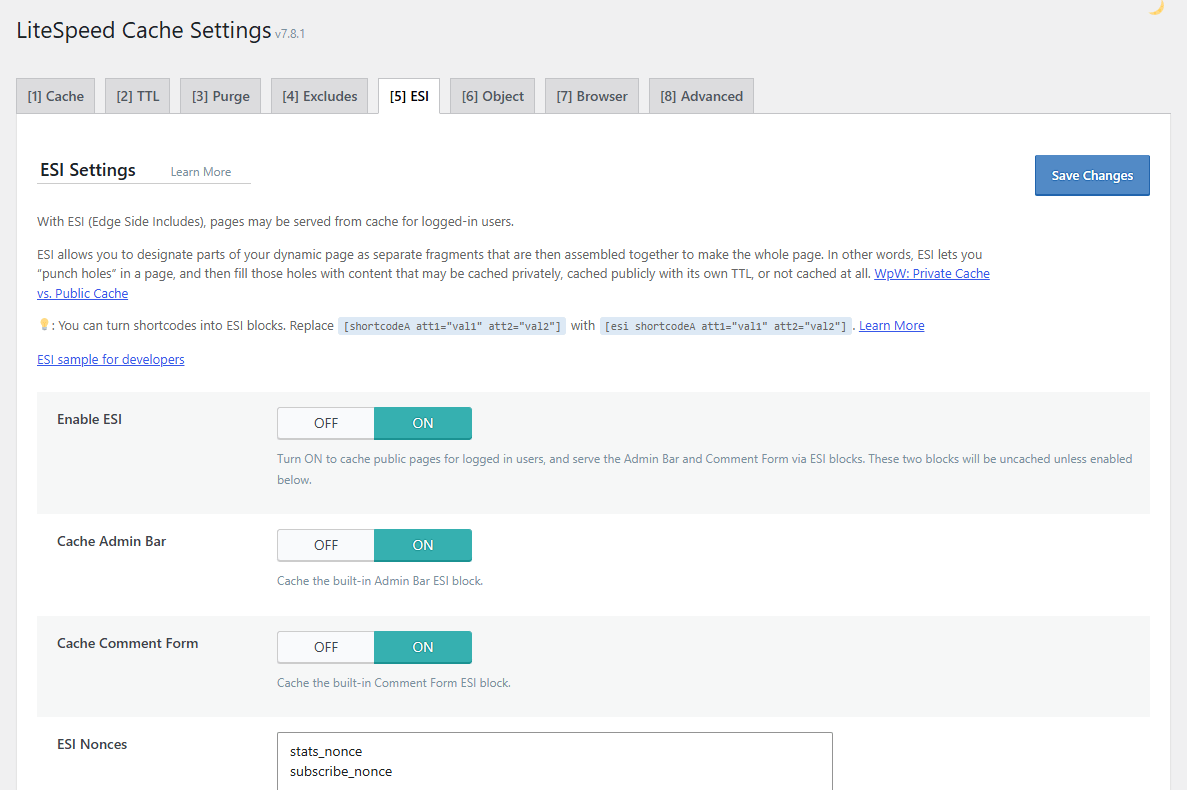Click the Save Changes button
Screen dimensions: 1187x790
1092,176
